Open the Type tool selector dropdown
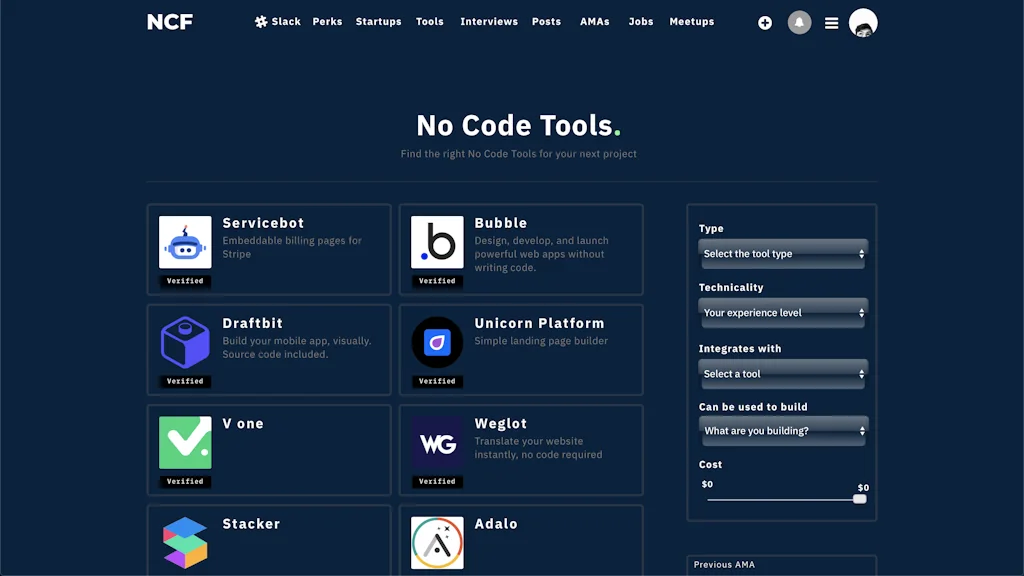The image size is (1024, 576). point(782,254)
